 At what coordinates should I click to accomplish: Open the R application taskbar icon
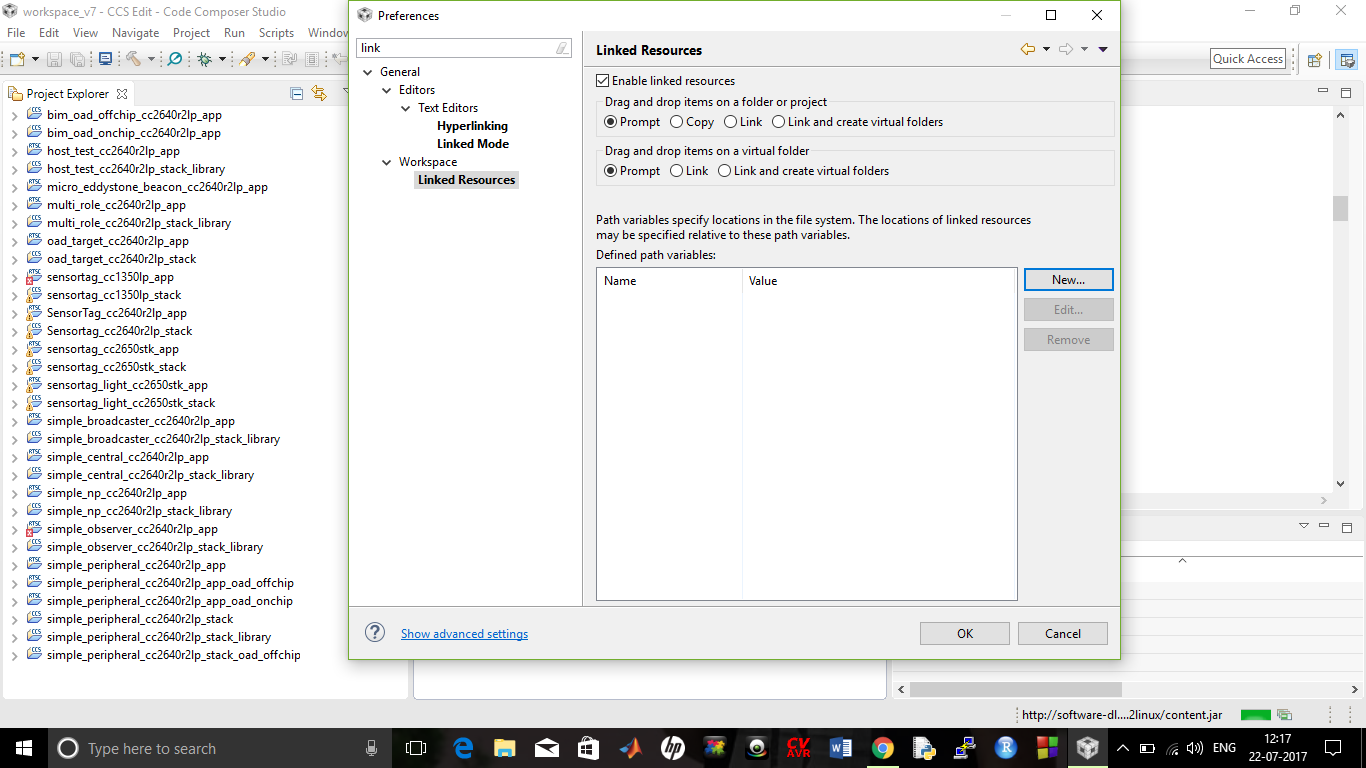click(1006, 748)
